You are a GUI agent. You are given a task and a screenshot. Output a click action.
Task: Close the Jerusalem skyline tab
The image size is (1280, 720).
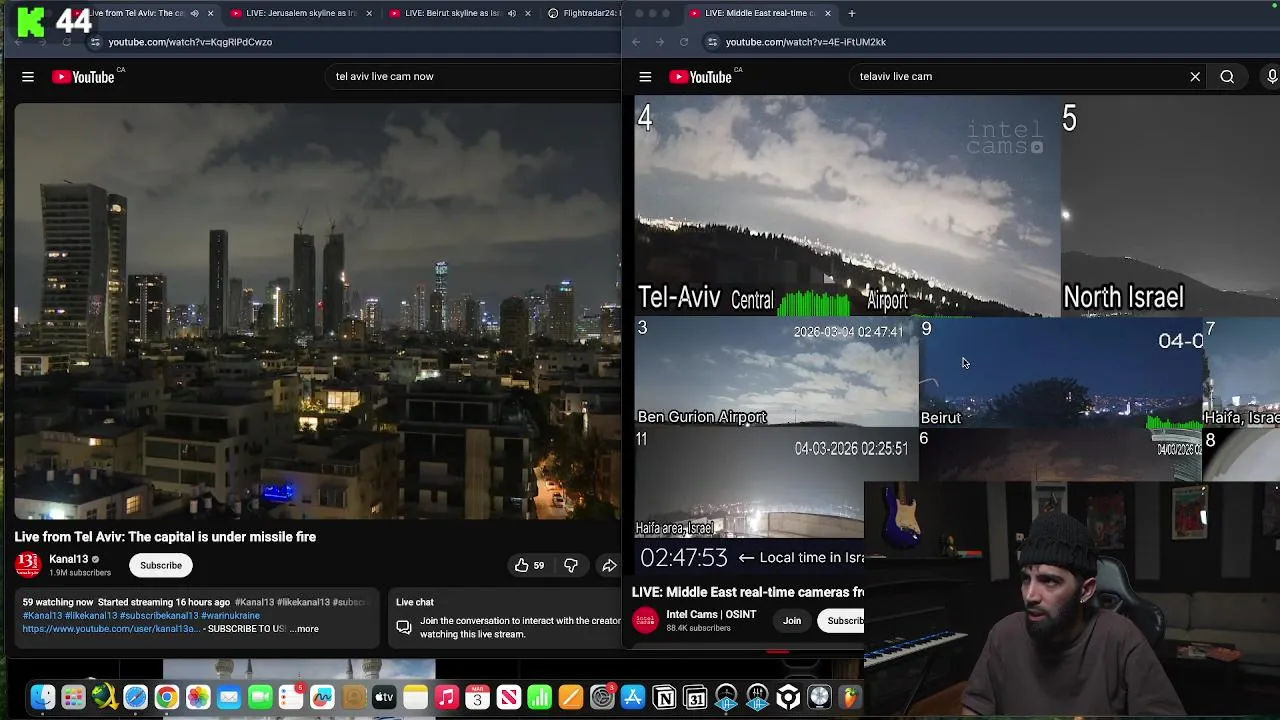369,13
